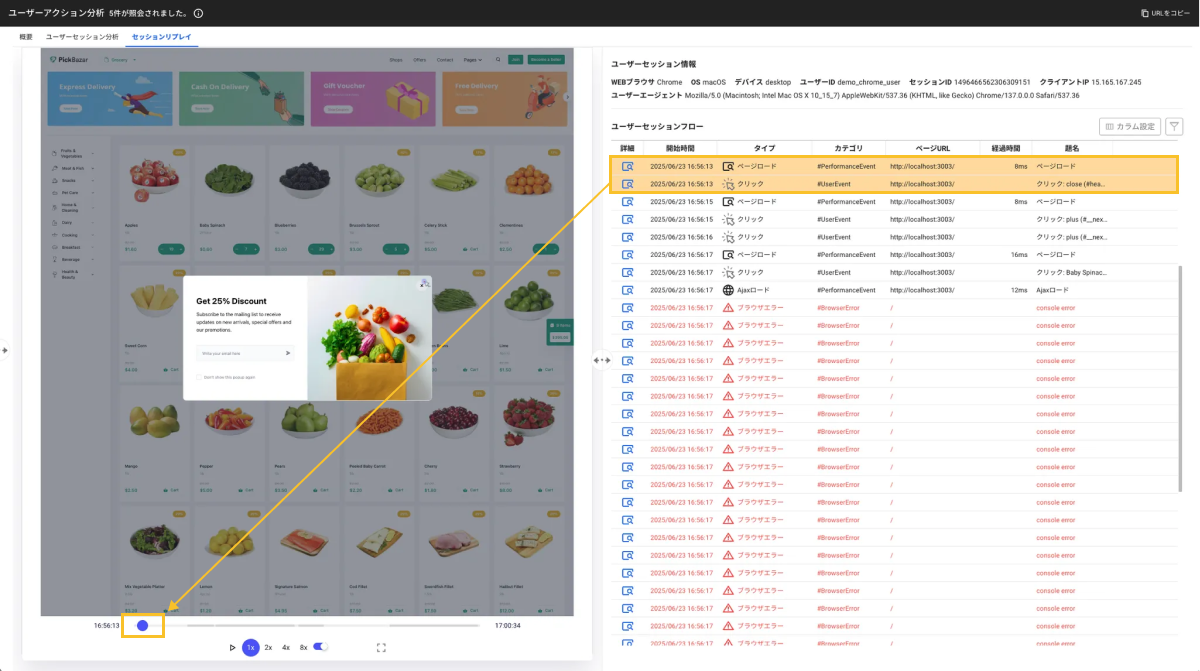Click the collapse arrow at far left edge
The width and height of the screenshot is (1200, 671).
[5, 350]
